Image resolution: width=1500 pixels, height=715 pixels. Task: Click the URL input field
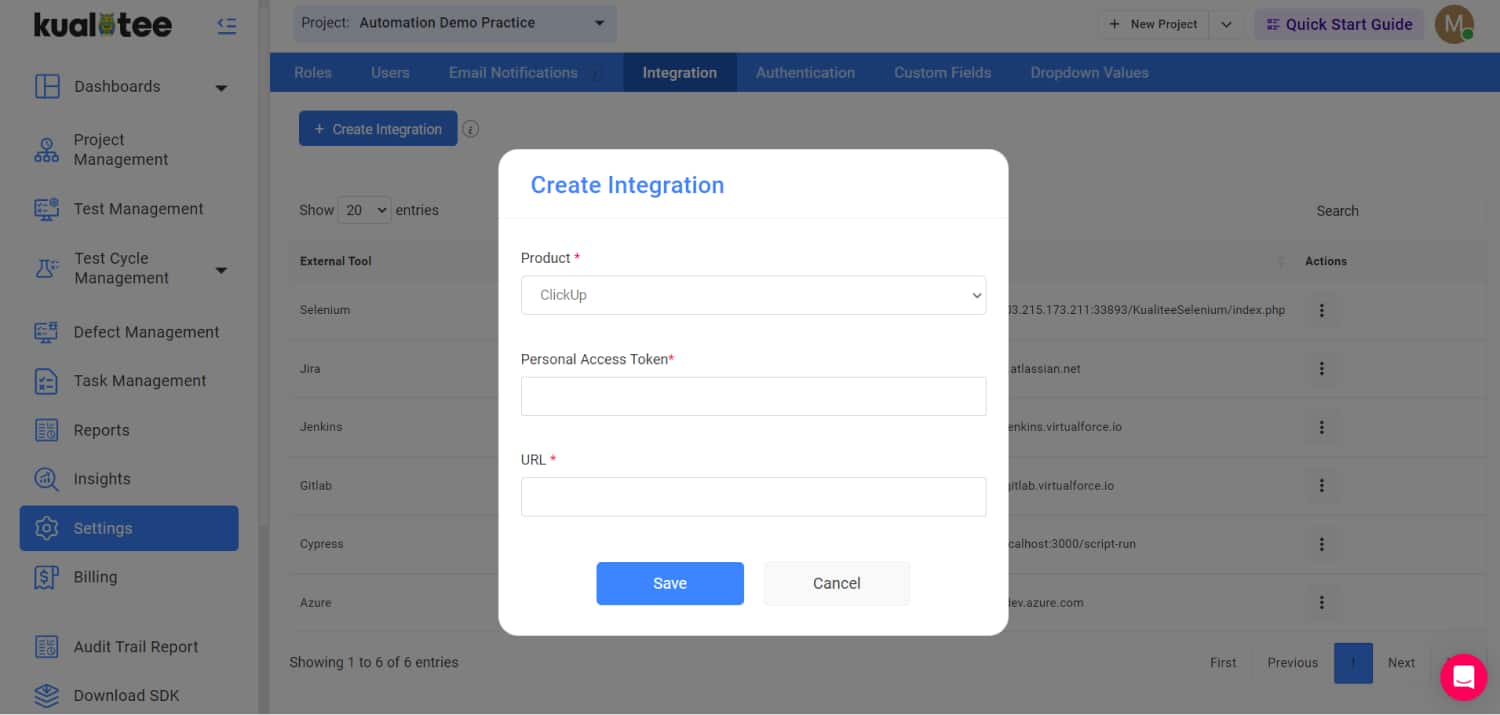pos(753,497)
